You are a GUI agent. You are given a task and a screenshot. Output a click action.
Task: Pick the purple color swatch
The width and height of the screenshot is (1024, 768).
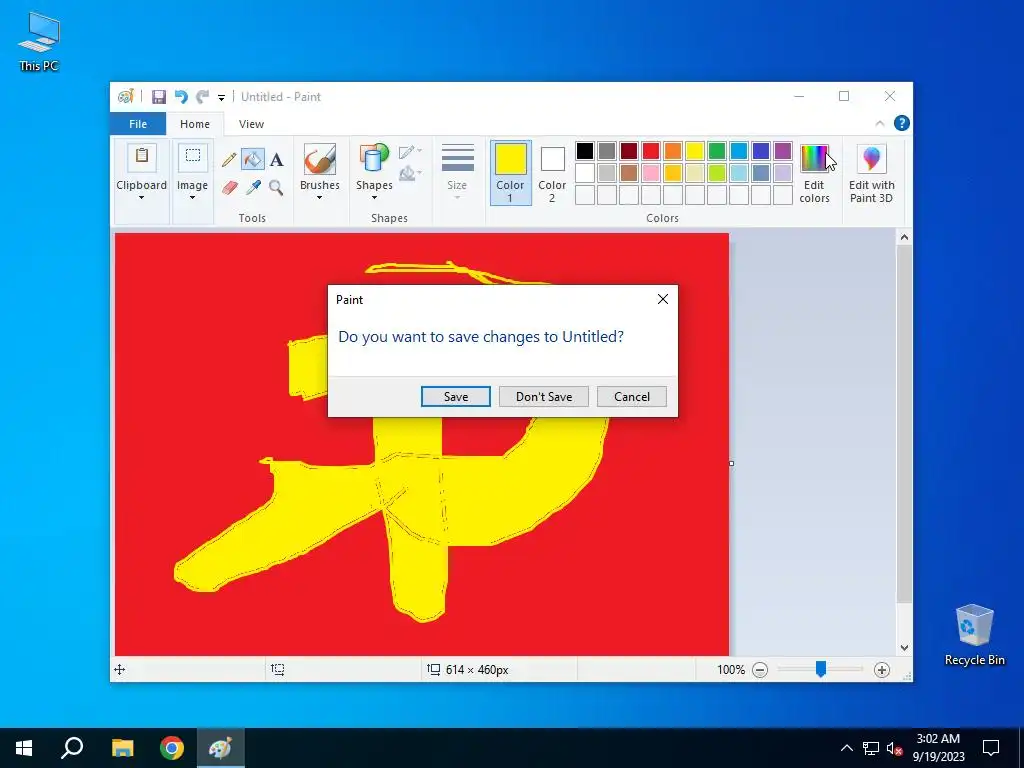pos(782,151)
